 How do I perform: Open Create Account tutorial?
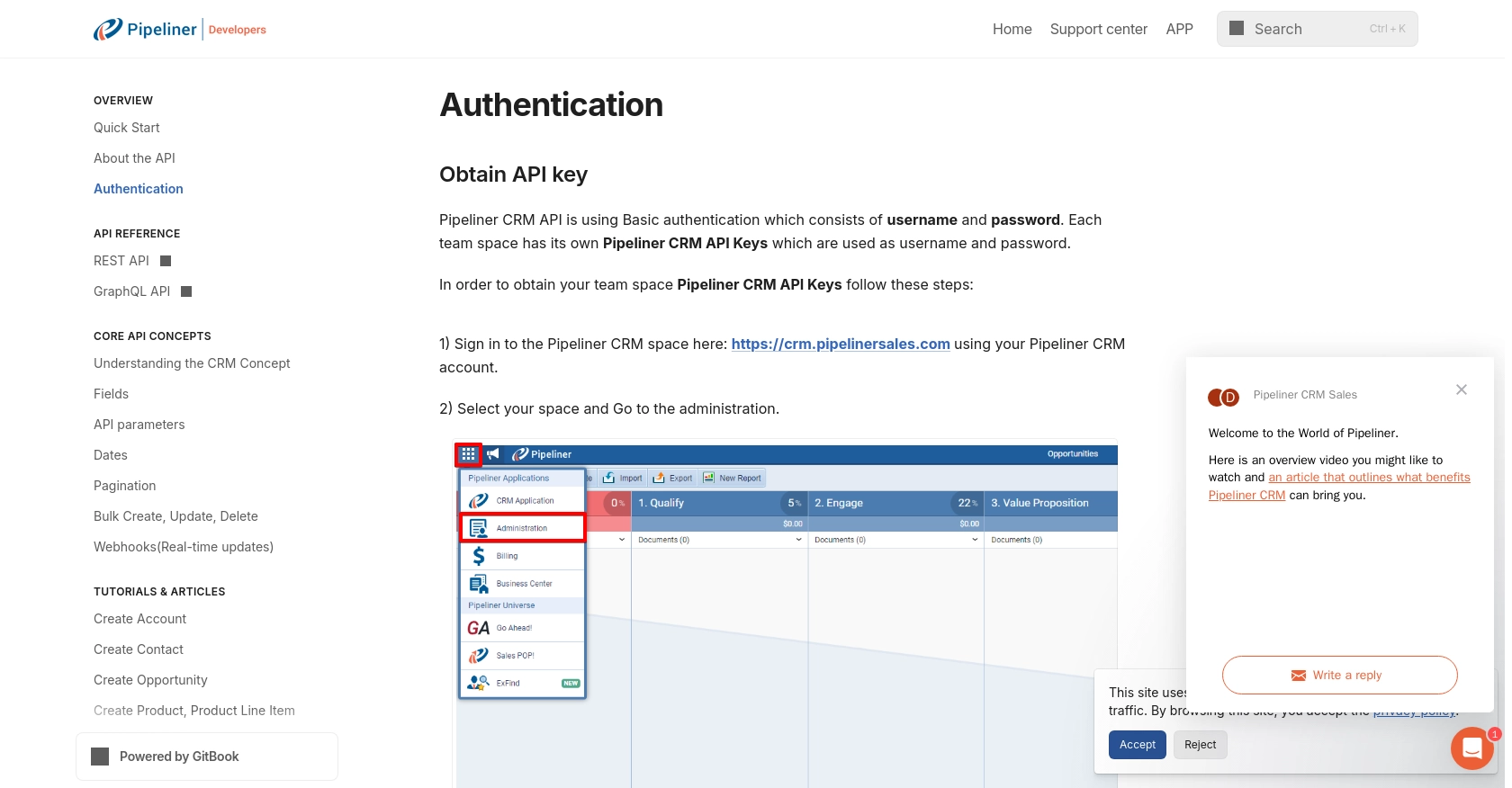[140, 619]
